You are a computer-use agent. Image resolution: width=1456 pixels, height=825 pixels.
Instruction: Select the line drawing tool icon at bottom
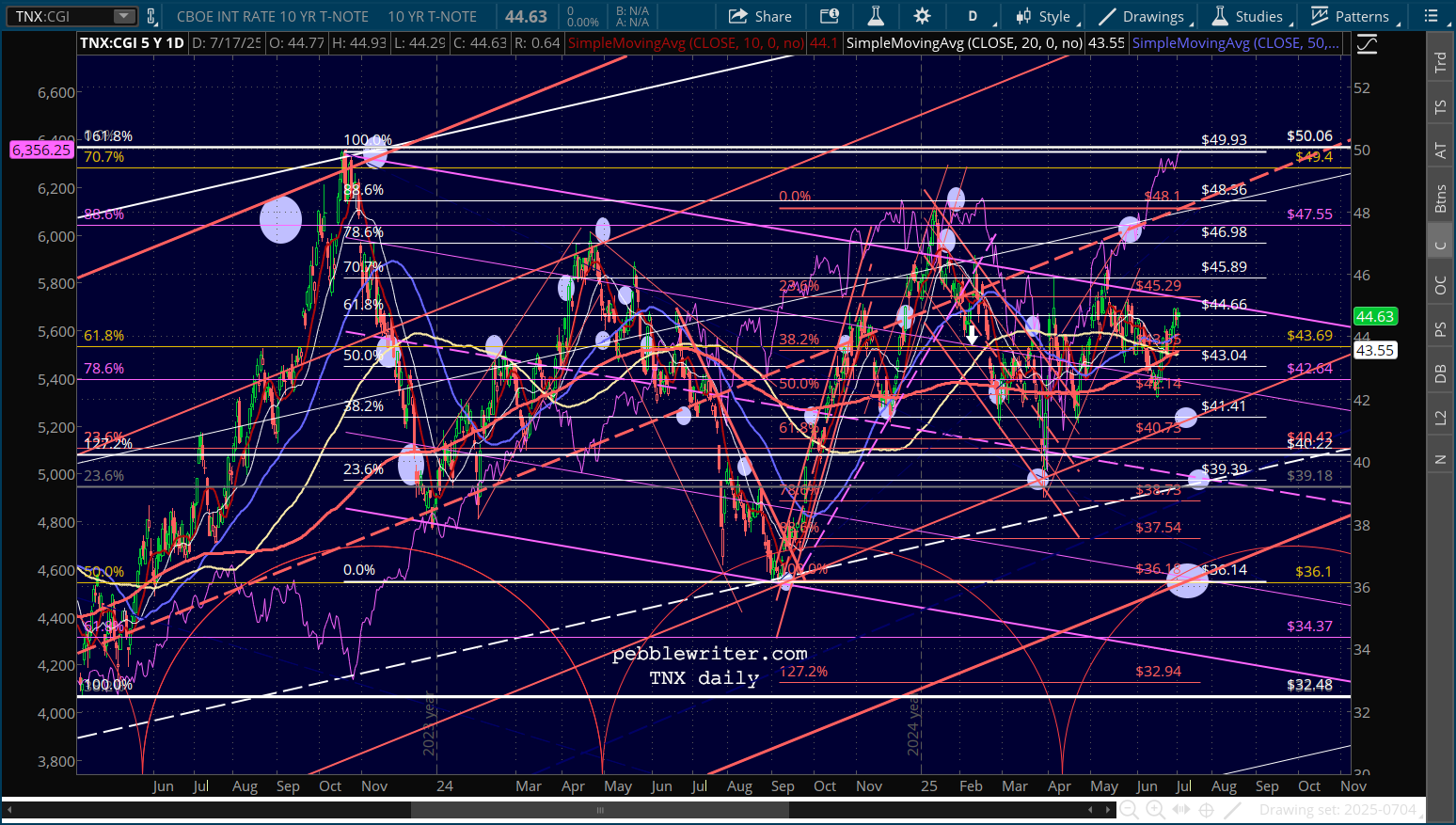[1233, 810]
